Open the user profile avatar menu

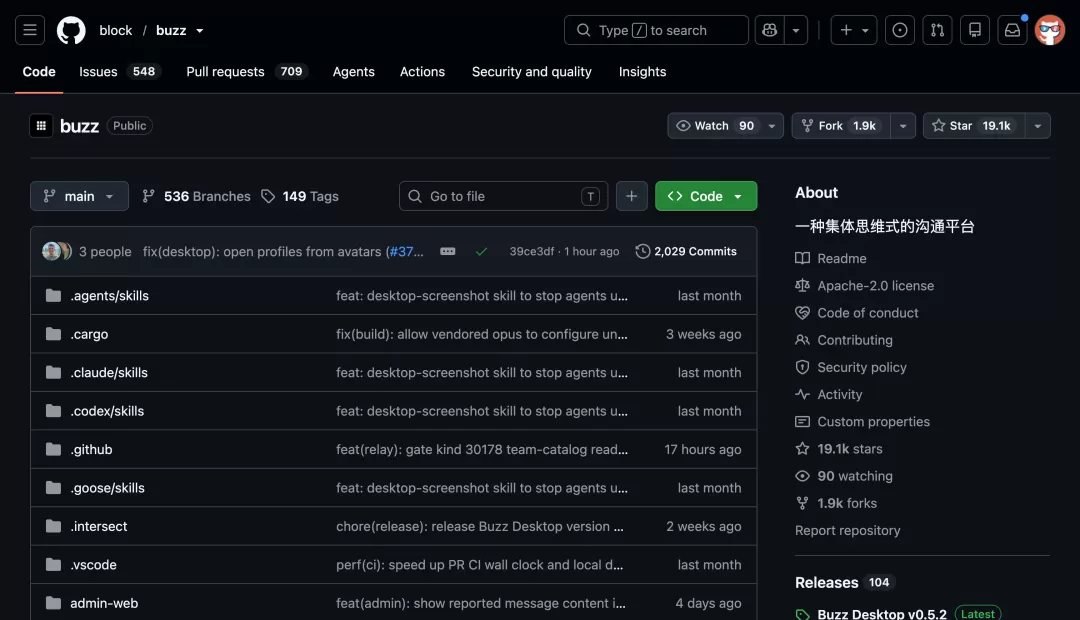(x=1050, y=30)
